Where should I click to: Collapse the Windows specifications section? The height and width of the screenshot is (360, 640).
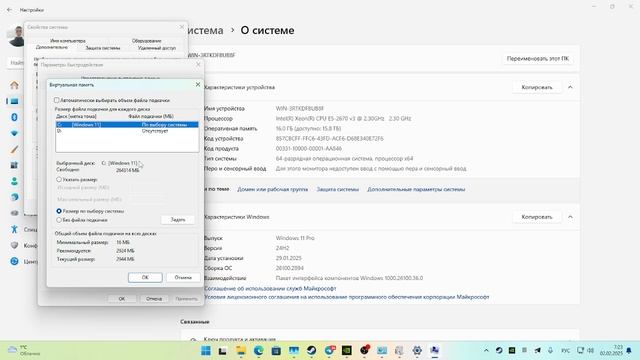click(x=570, y=217)
